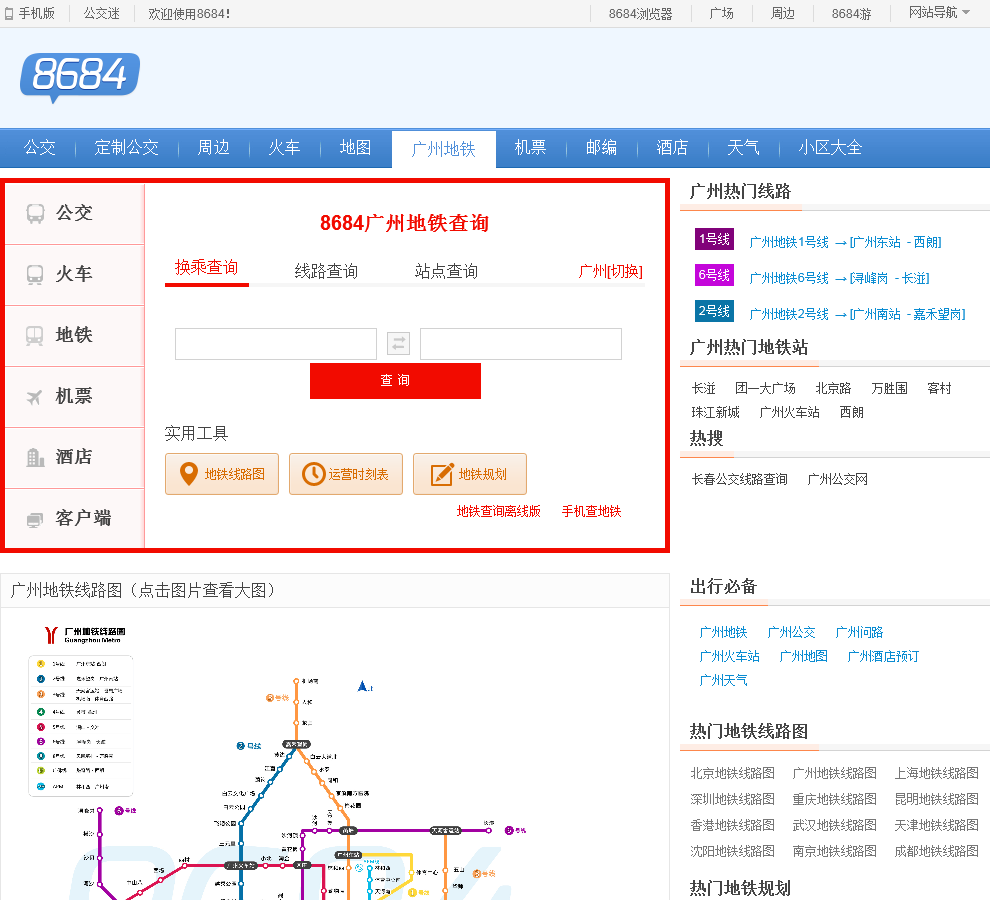The width and height of the screenshot is (990, 900).
Task: Click the 8684 logo
Action: click(80, 77)
